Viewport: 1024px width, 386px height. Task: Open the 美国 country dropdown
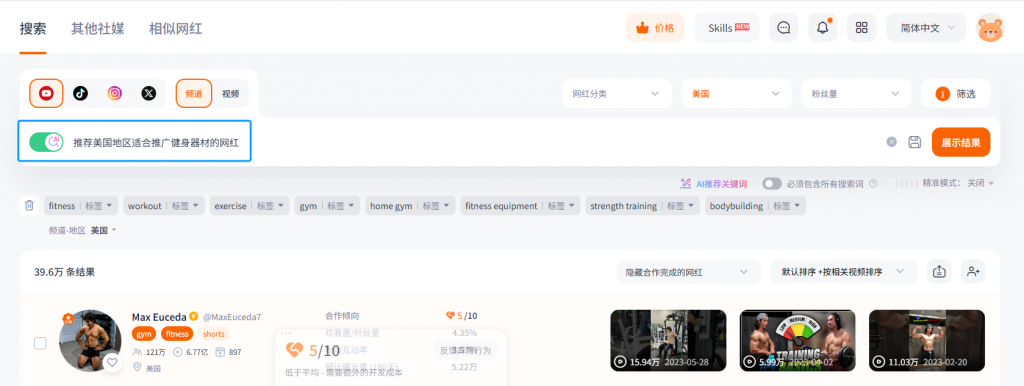(737, 93)
